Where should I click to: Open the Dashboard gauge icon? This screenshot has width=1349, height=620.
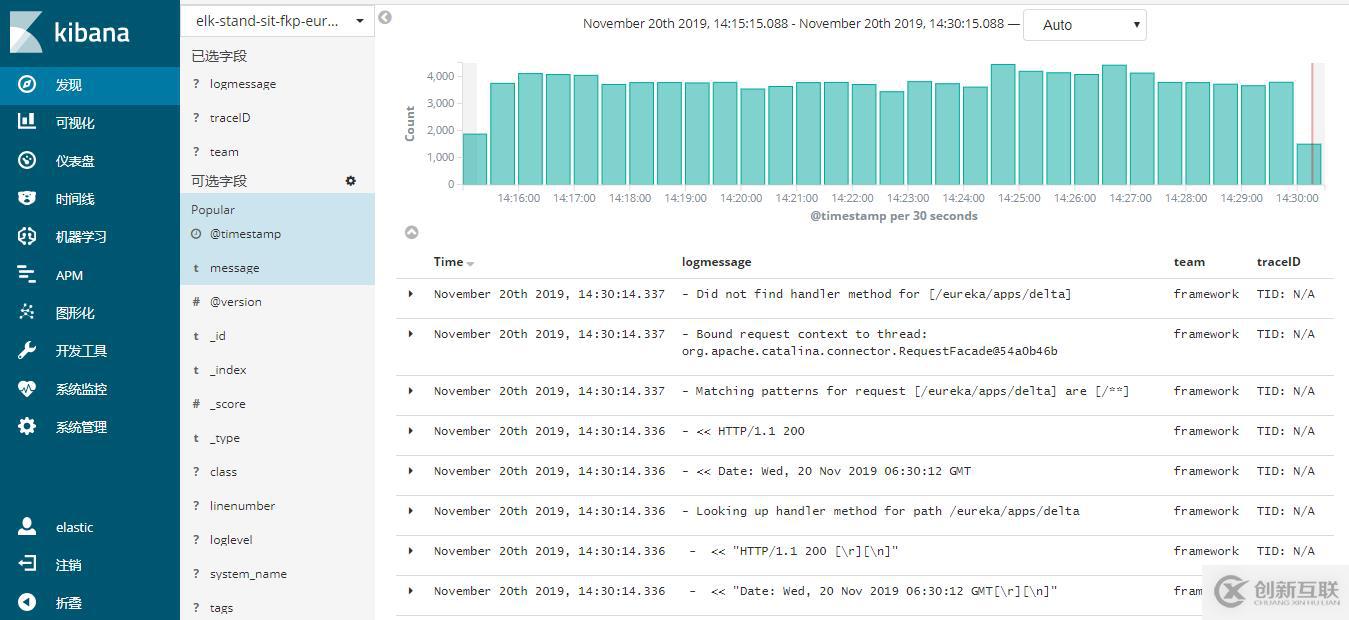(27, 160)
